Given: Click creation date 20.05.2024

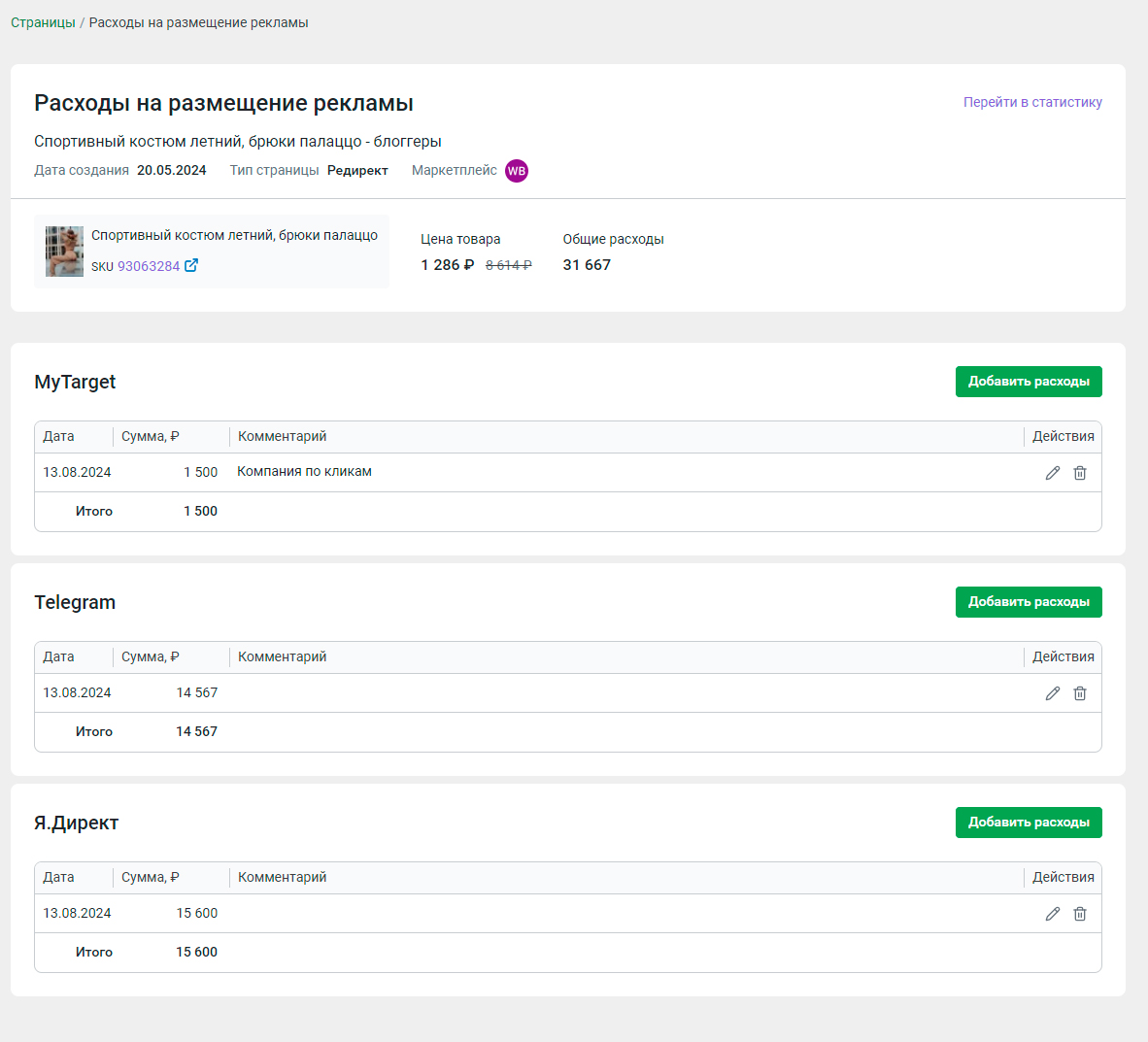Looking at the screenshot, I should click(x=171, y=171).
